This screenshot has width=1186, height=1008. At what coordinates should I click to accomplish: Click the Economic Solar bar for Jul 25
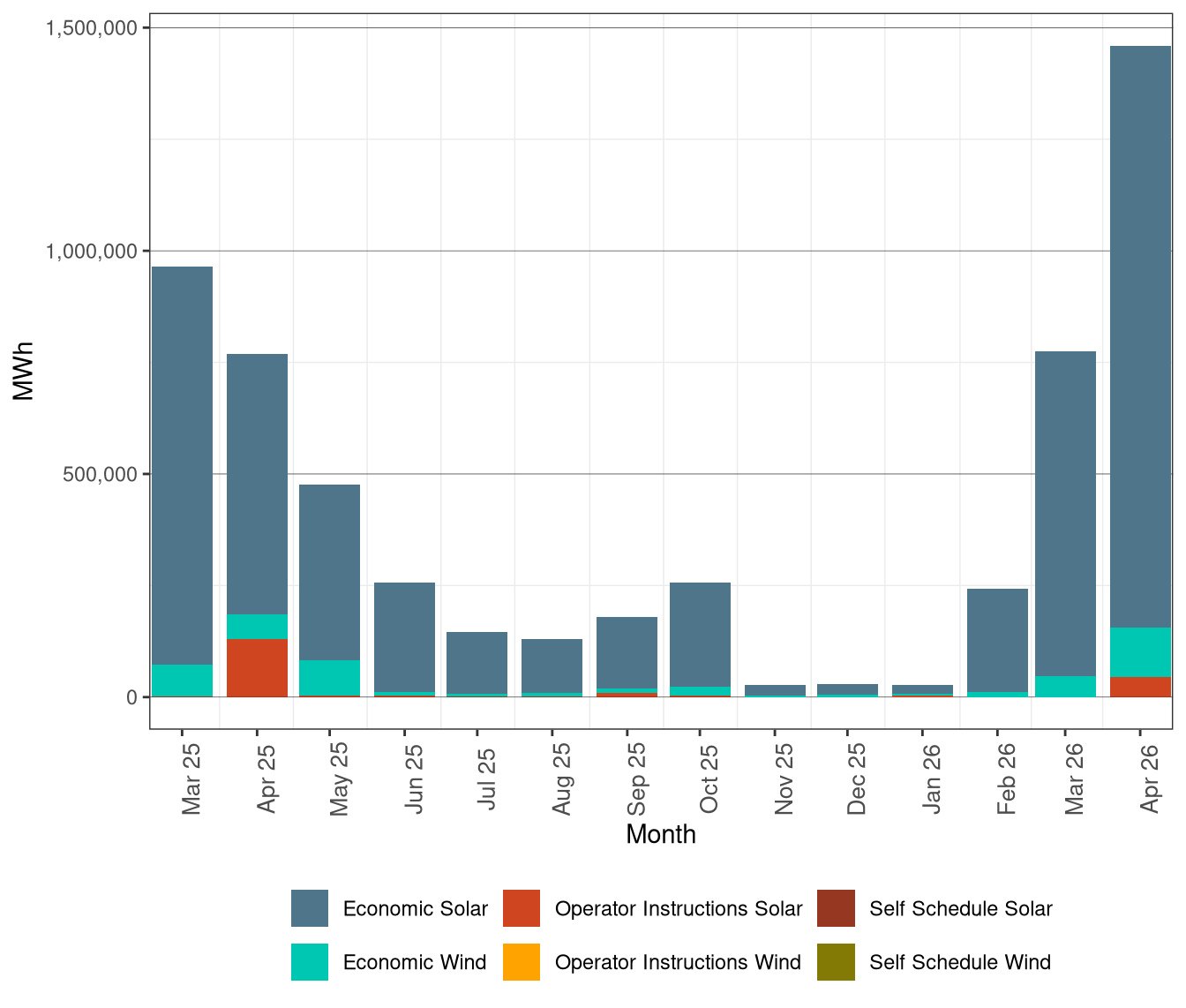pyautogui.click(x=477, y=663)
